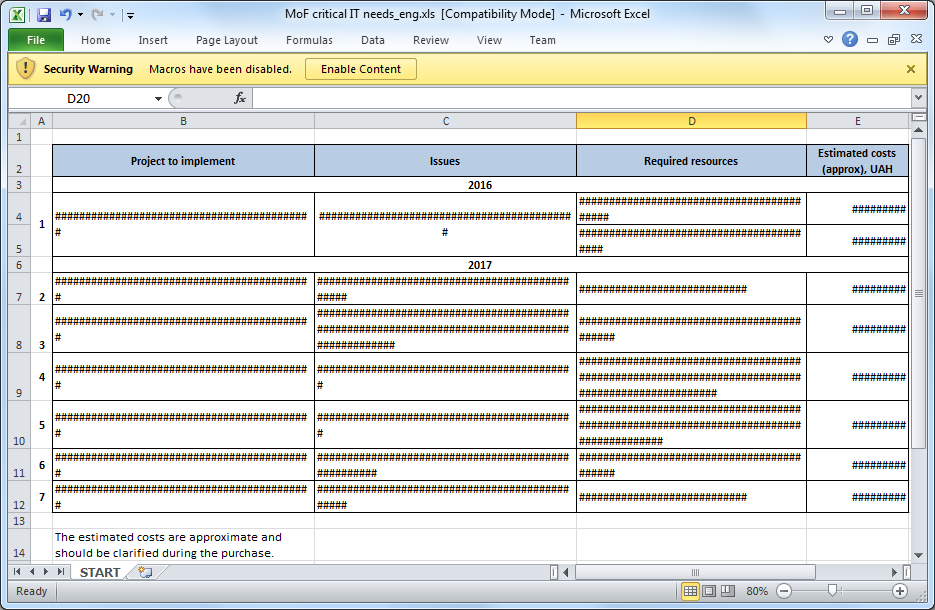Open Excel Help question mark icon
The width and height of the screenshot is (935, 610).
(850, 40)
